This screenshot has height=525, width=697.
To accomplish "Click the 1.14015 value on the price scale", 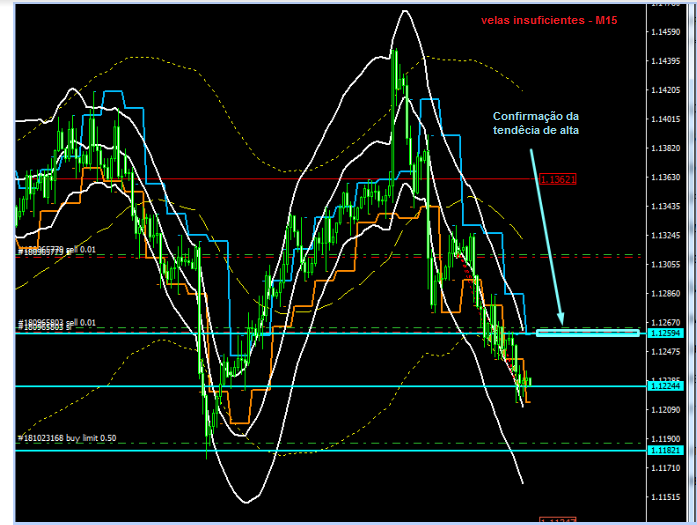I will click(x=663, y=120).
